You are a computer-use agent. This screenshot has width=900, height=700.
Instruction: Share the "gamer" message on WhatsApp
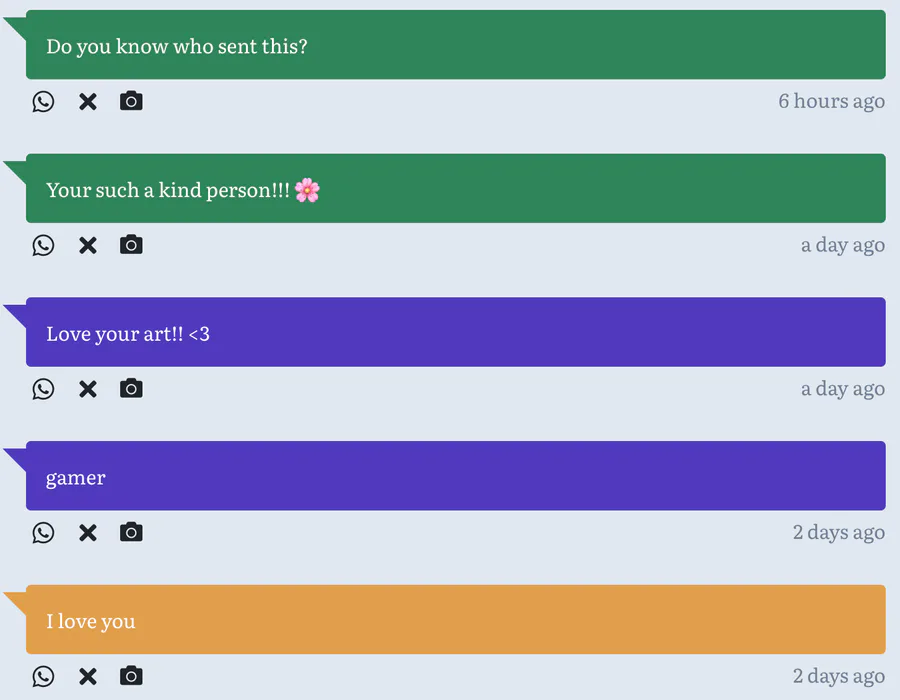point(43,533)
